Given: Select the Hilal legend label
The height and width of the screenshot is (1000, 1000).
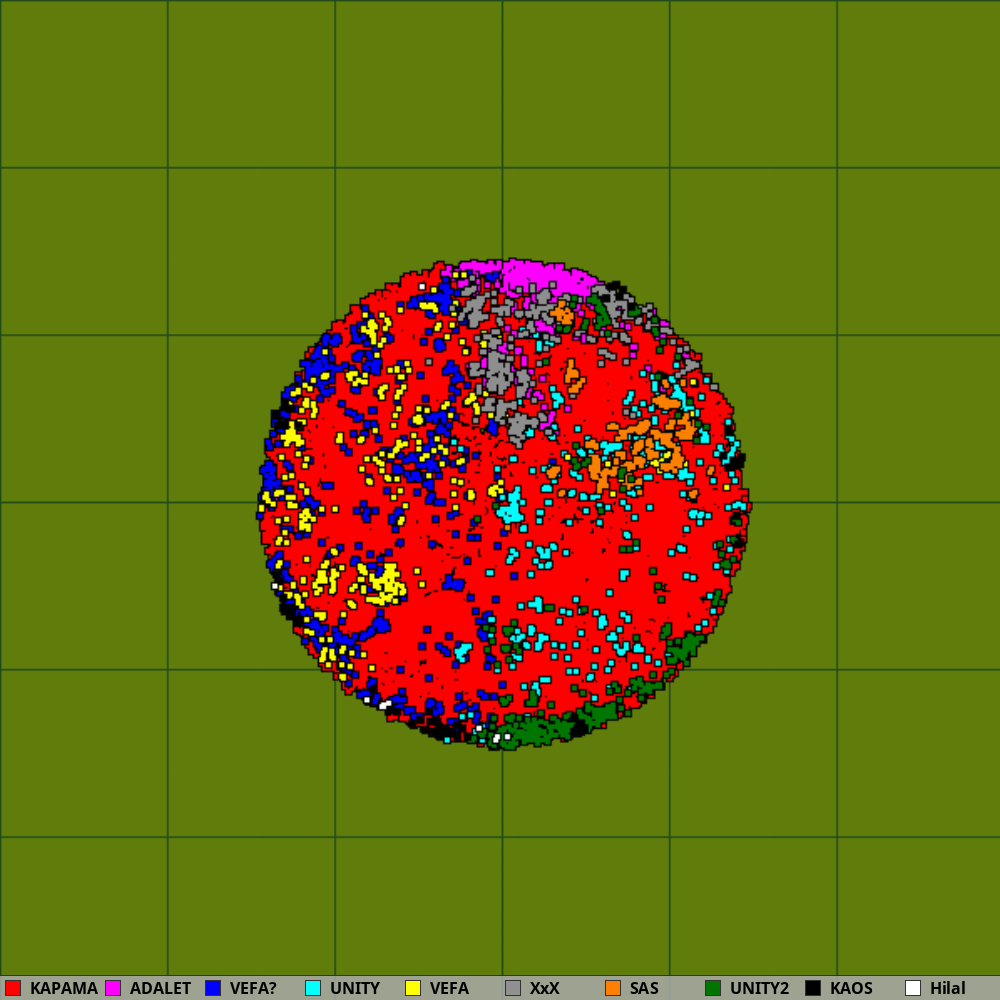Looking at the screenshot, I should (947, 988).
